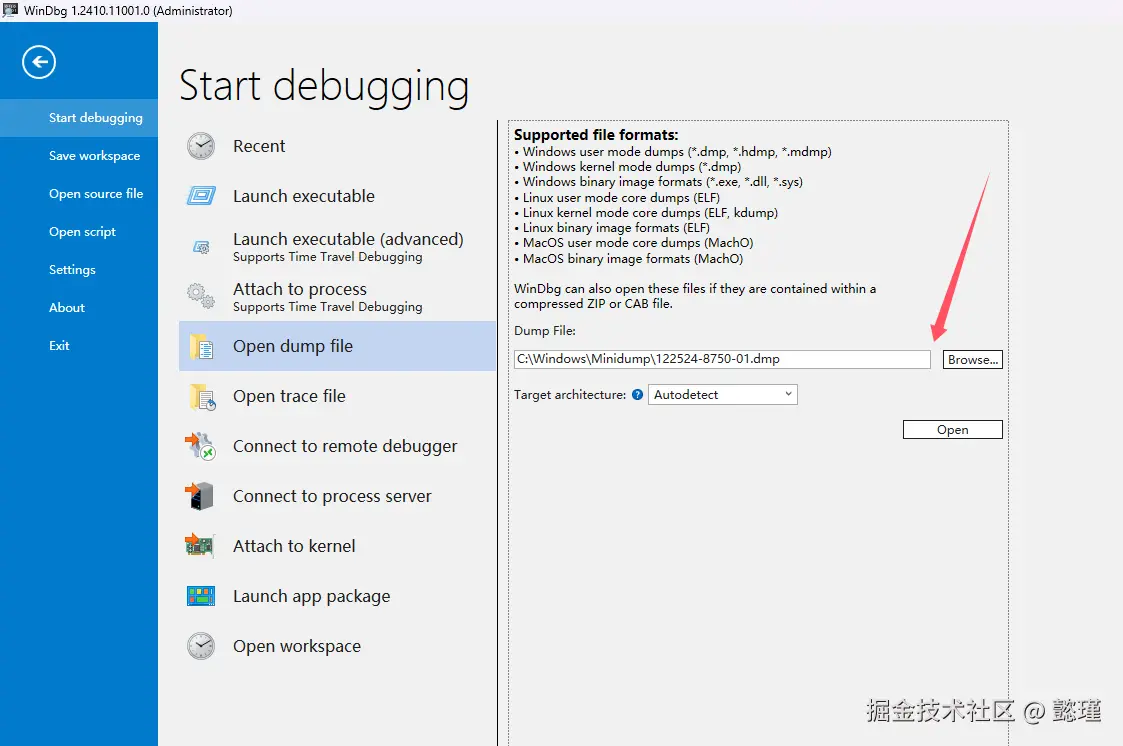Click the WinDbg title bar app icon
The height and width of the screenshot is (746, 1123).
click(10, 10)
